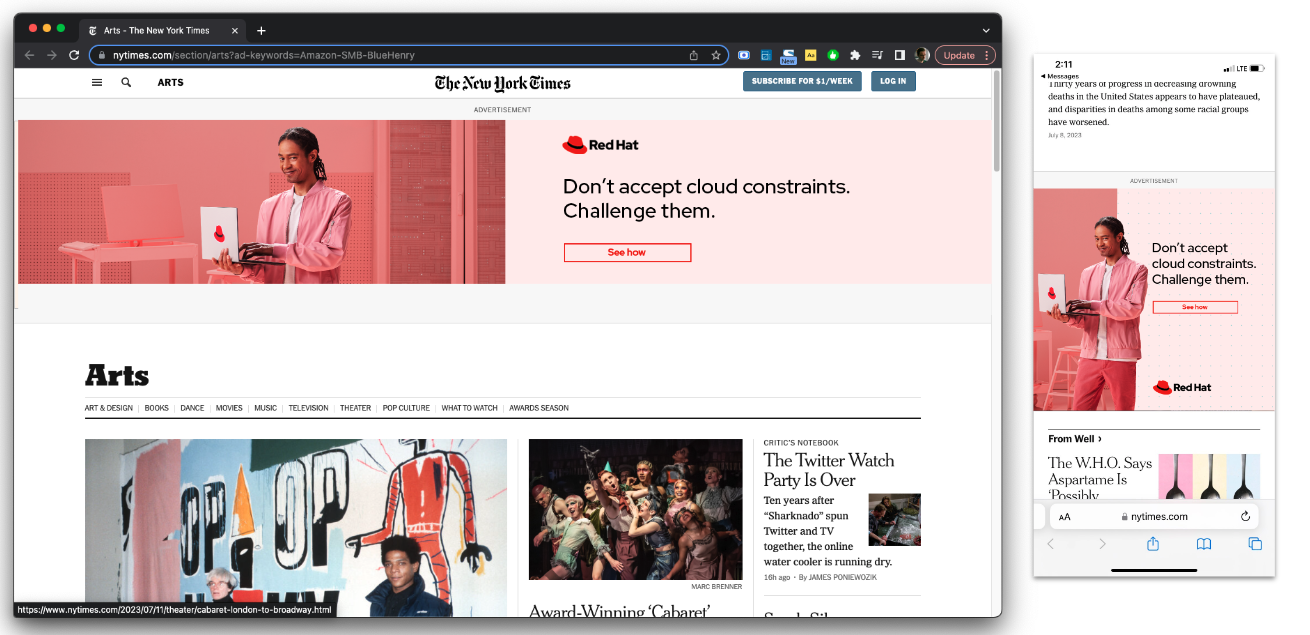Viewport: 1310px width, 635px height.
Task: Open the Theater section
Action: point(355,408)
